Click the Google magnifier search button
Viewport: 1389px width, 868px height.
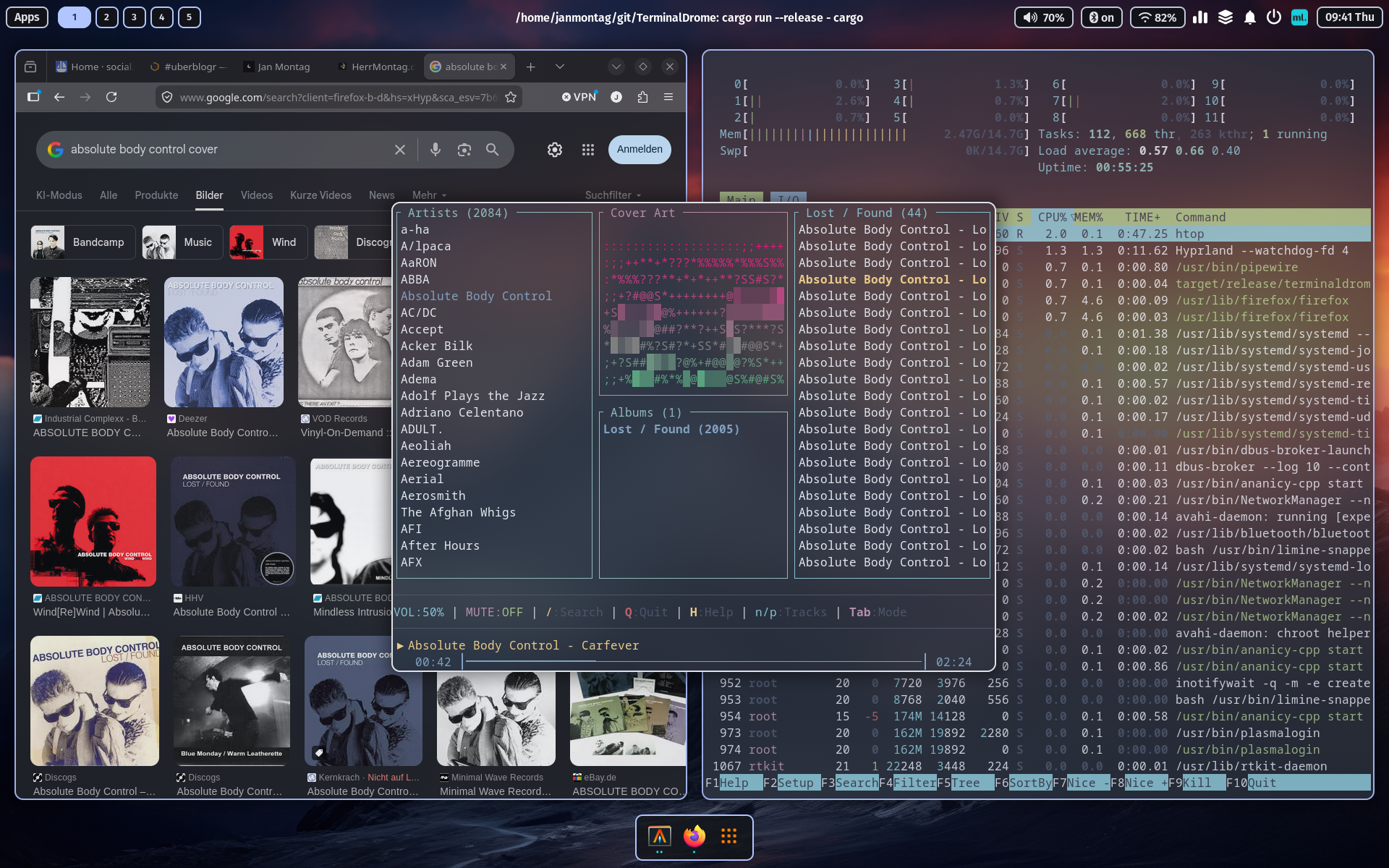click(x=492, y=149)
